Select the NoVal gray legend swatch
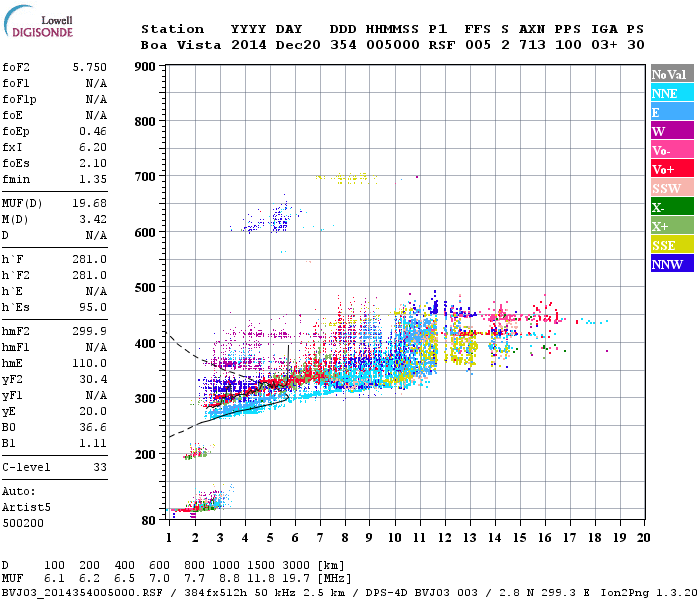The image size is (700, 600). click(x=672, y=74)
